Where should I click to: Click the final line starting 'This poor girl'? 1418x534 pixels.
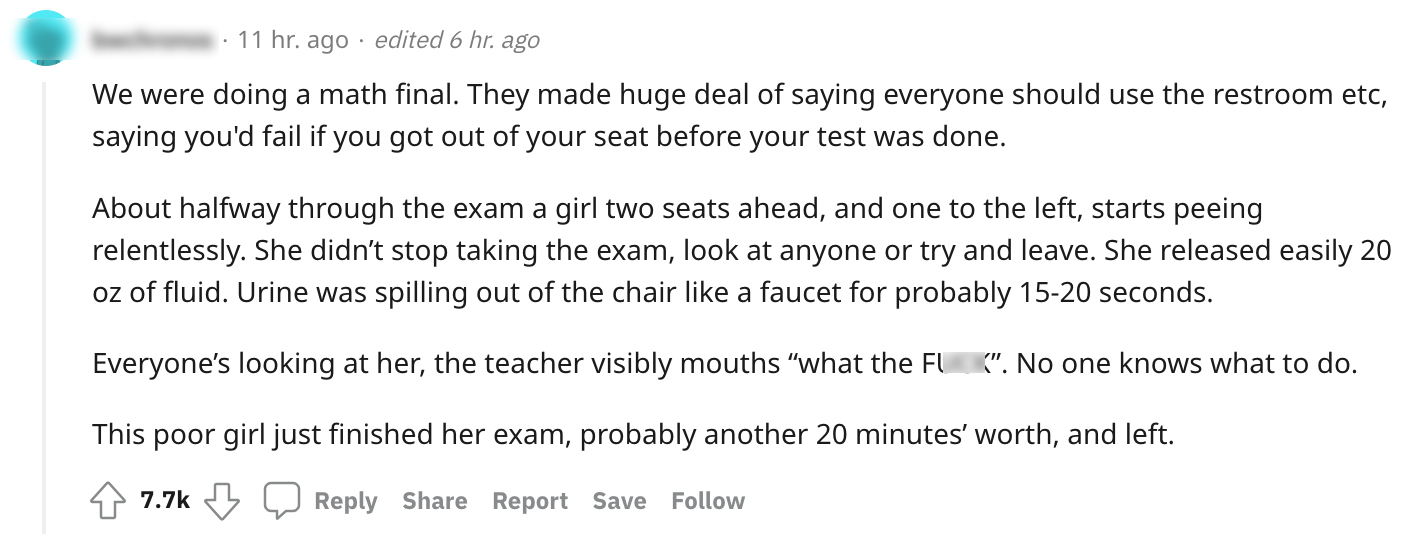point(630,435)
